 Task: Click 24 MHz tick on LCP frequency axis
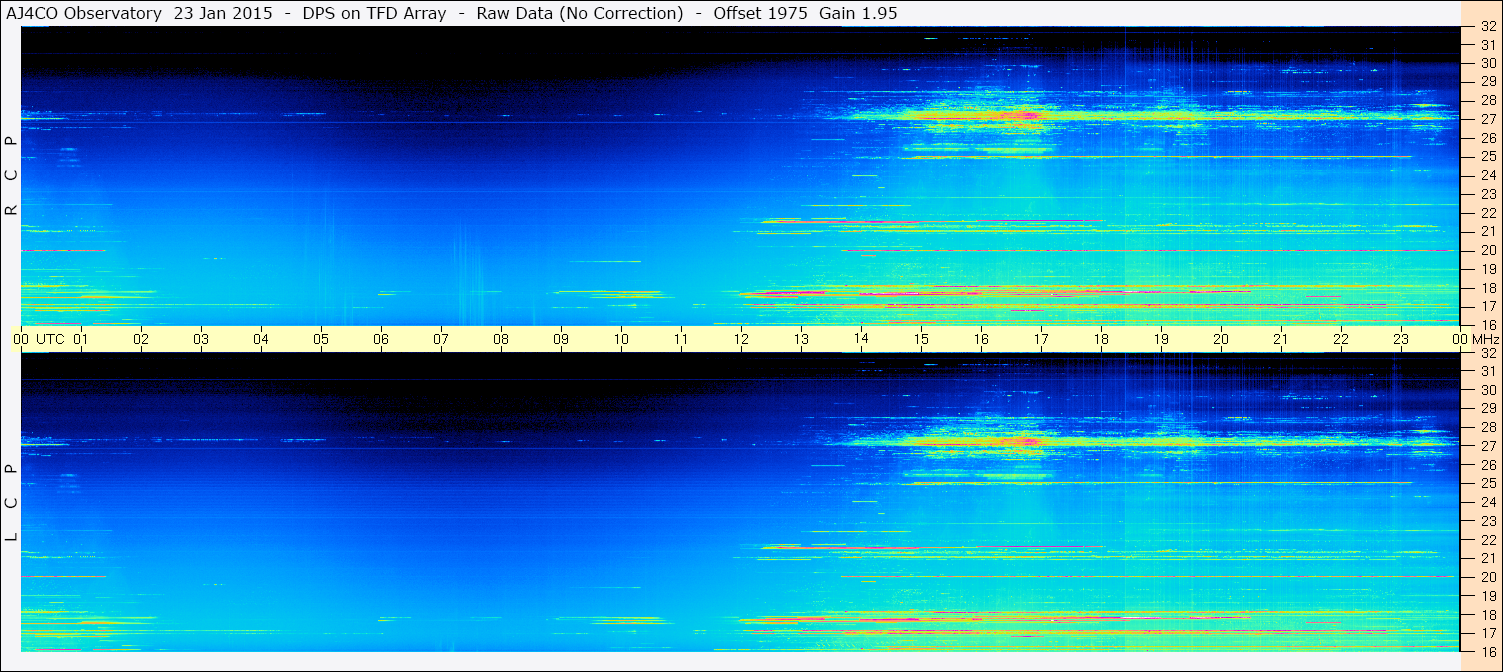pyautogui.click(x=1488, y=502)
